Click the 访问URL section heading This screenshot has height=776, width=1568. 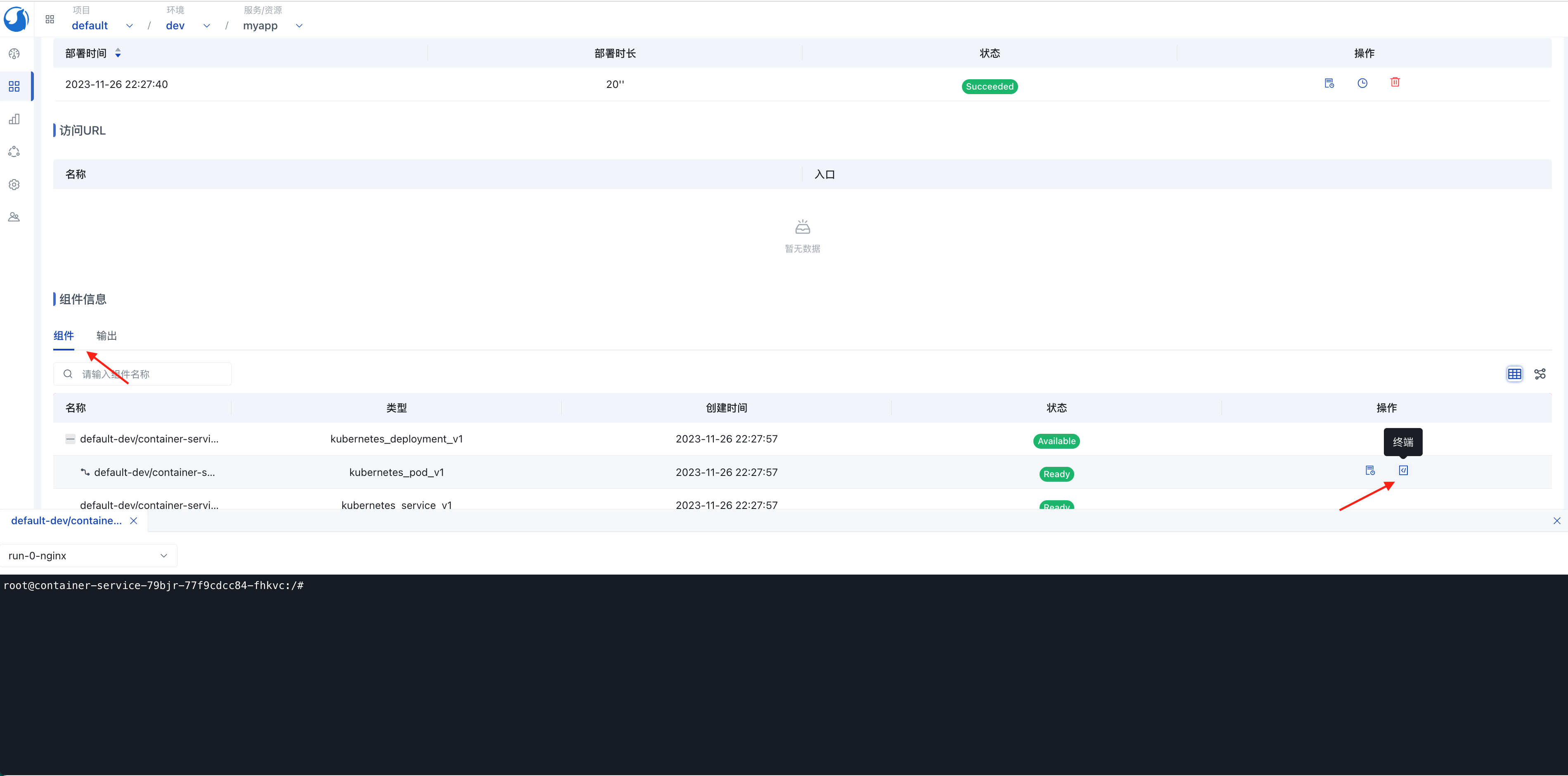pos(82,130)
